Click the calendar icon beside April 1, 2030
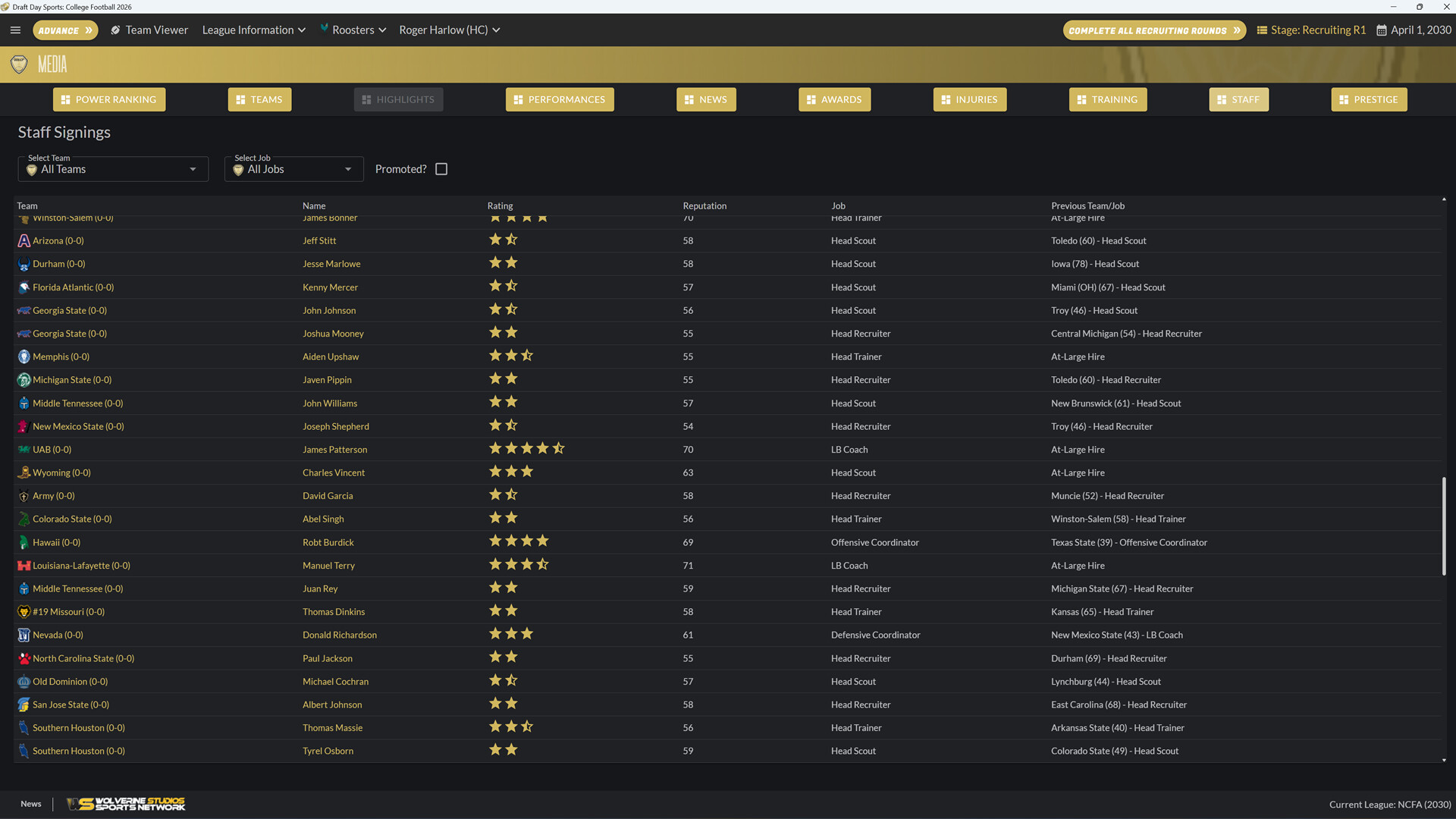The image size is (1456, 819). [1382, 30]
